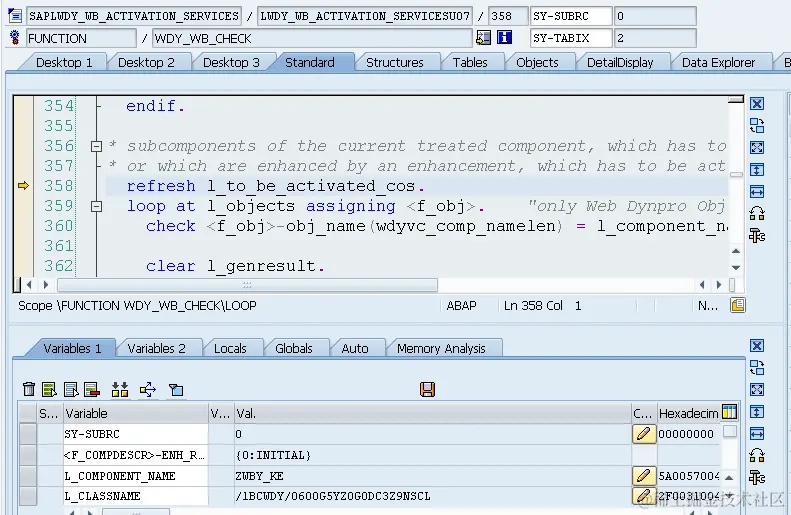
Task: Open the Memory Analysis tab
Action: (x=441, y=349)
